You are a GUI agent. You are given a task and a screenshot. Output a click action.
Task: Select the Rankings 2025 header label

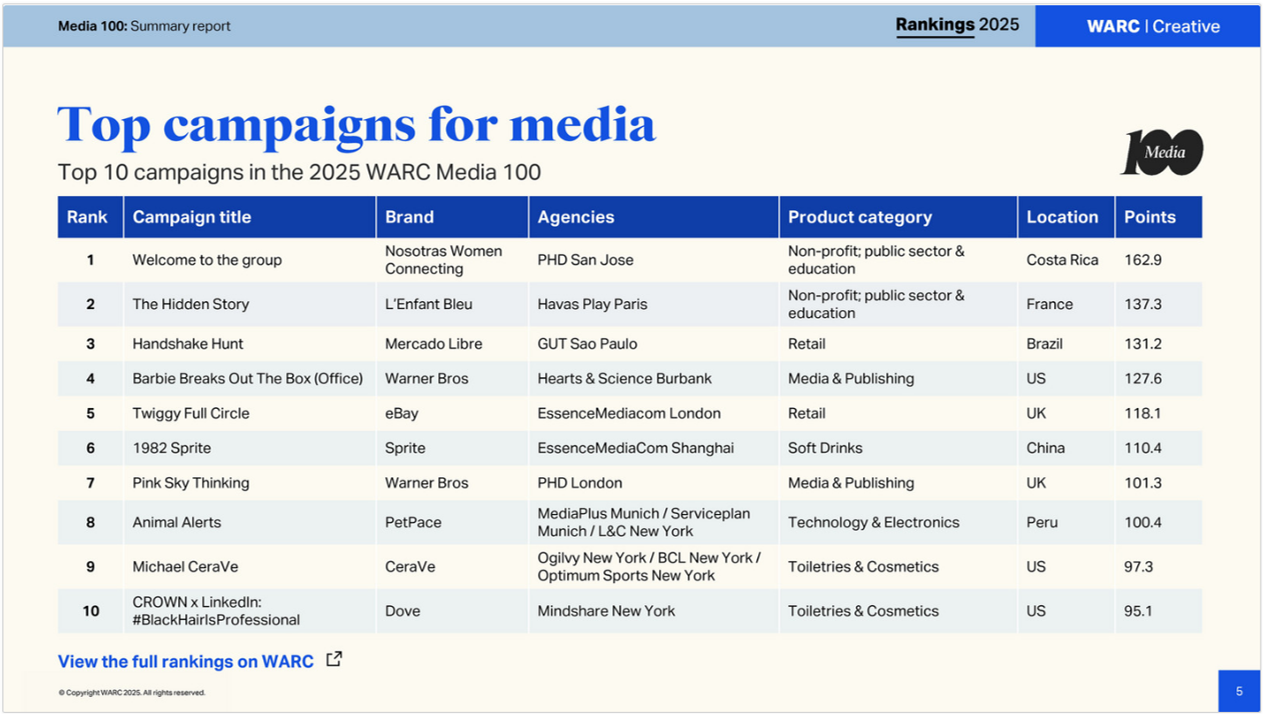tap(957, 25)
